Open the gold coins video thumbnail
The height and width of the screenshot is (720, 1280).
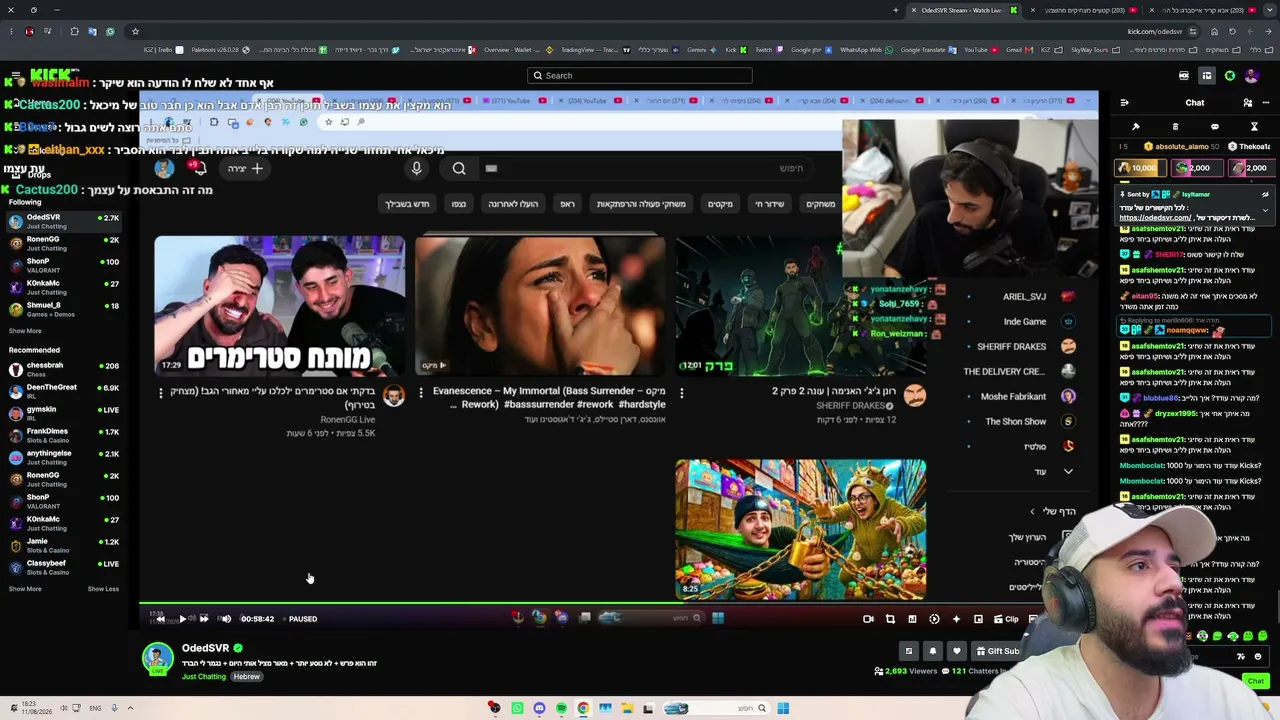coord(801,530)
